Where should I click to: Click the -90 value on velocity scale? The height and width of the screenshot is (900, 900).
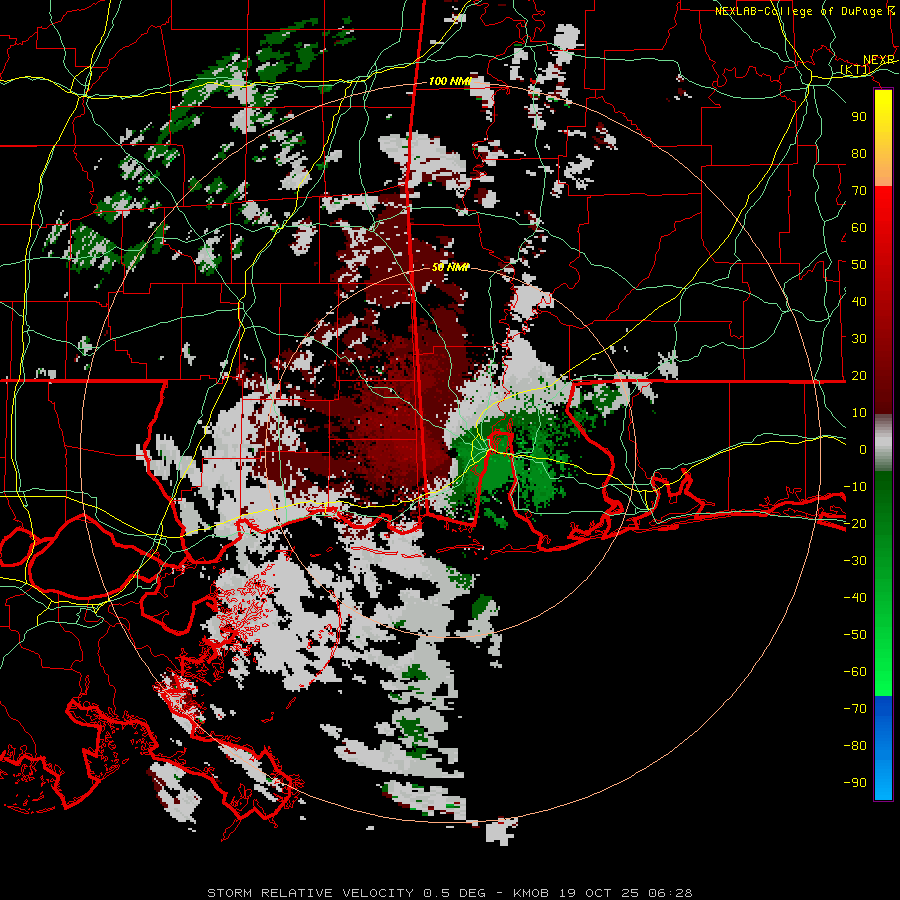pos(855,782)
